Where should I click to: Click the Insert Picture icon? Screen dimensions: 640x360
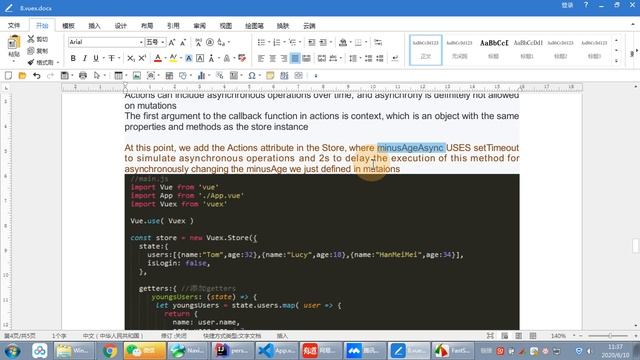(x=137, y=76)
